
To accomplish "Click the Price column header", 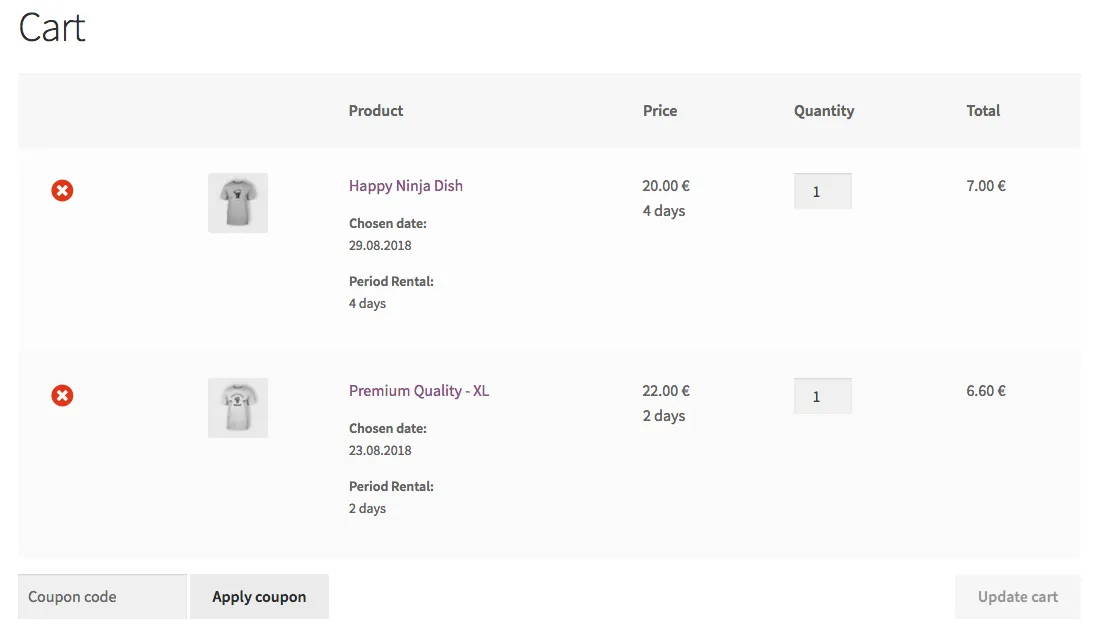I will click(660, 111).
